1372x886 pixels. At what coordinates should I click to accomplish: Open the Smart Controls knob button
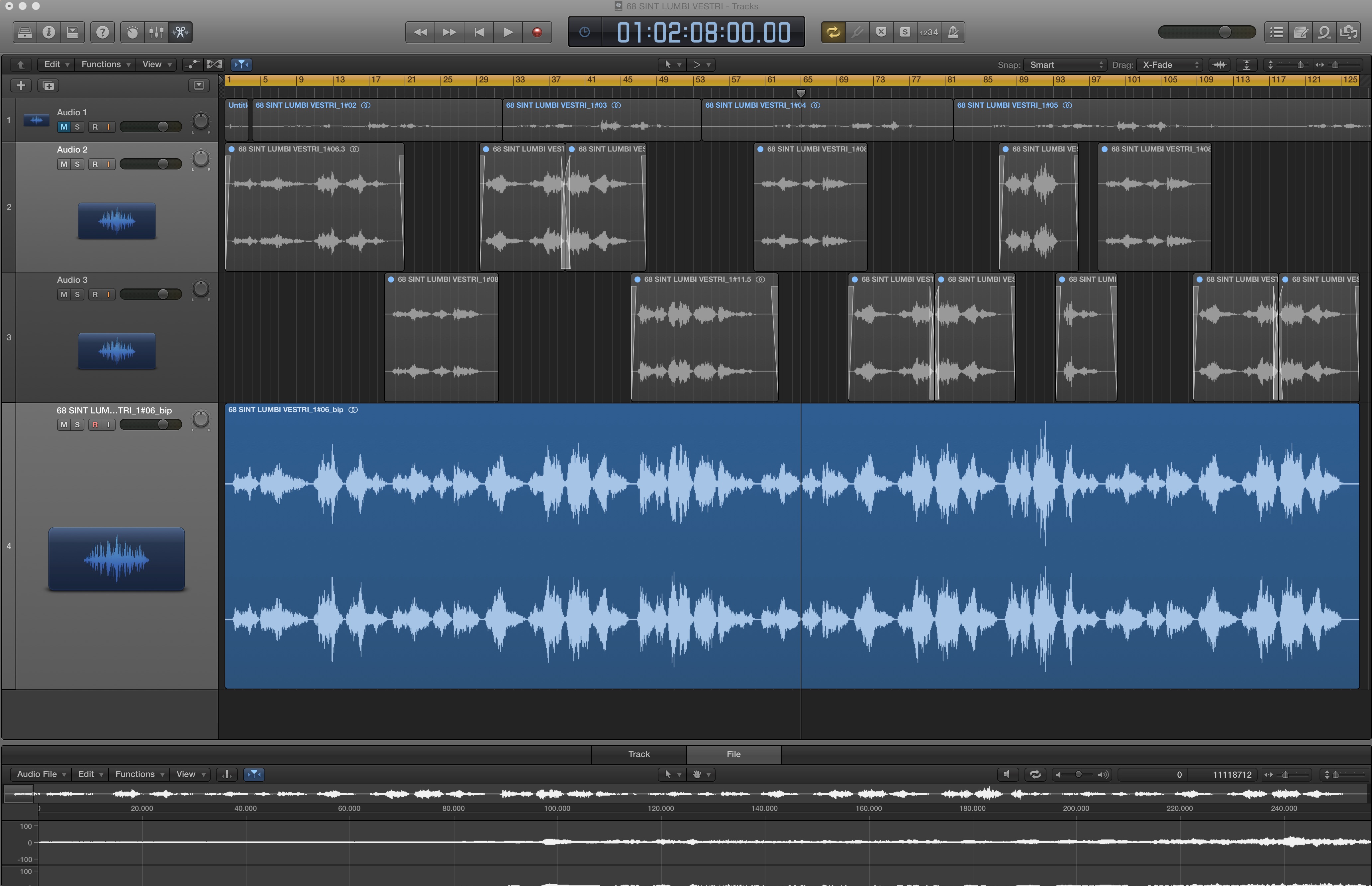(x=132, y=32)
